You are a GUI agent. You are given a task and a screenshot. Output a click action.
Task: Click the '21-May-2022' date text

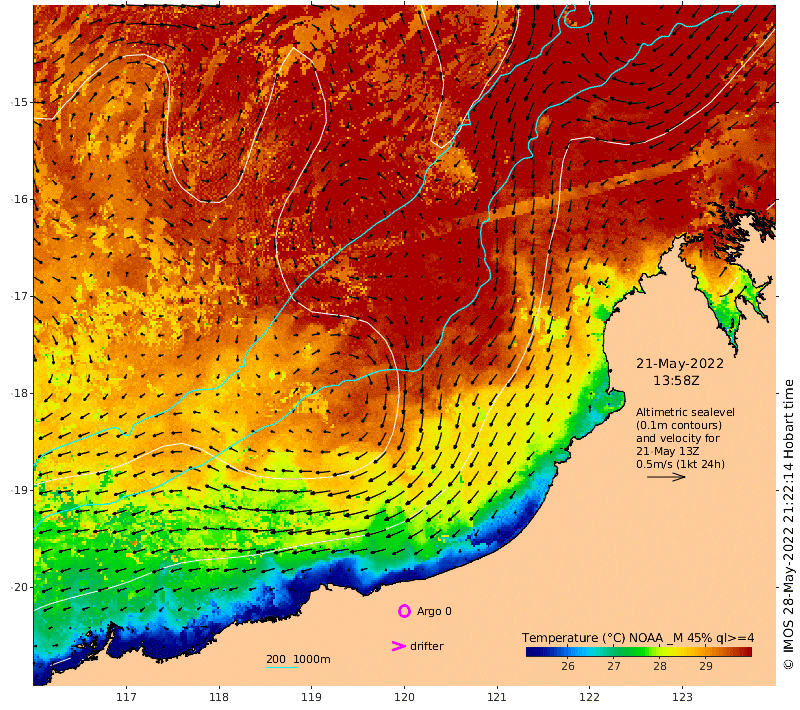coord(680,364)
